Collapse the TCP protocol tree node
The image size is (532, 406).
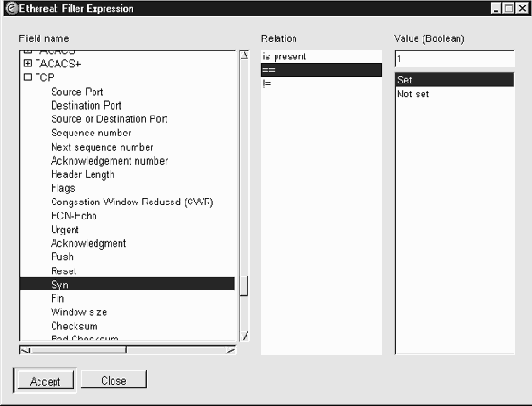[28, 77]
